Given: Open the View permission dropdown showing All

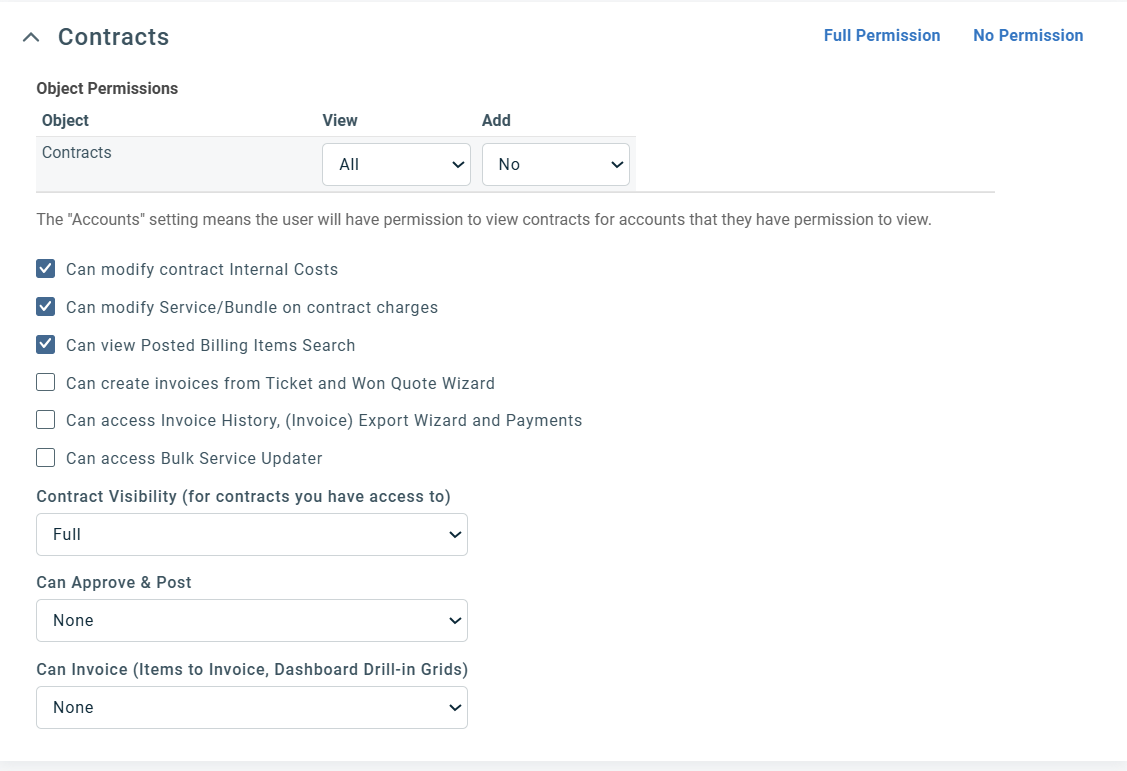Looking at the screenshot, I should 396,164.
